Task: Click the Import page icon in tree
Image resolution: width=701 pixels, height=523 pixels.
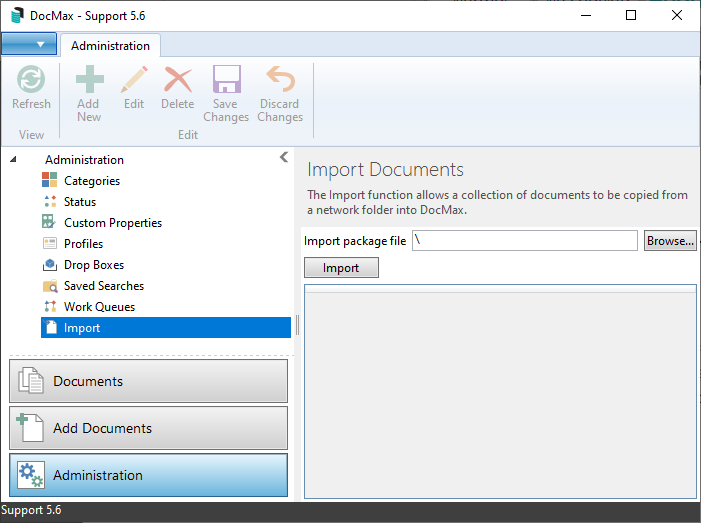Action: [x=51, y=327]
